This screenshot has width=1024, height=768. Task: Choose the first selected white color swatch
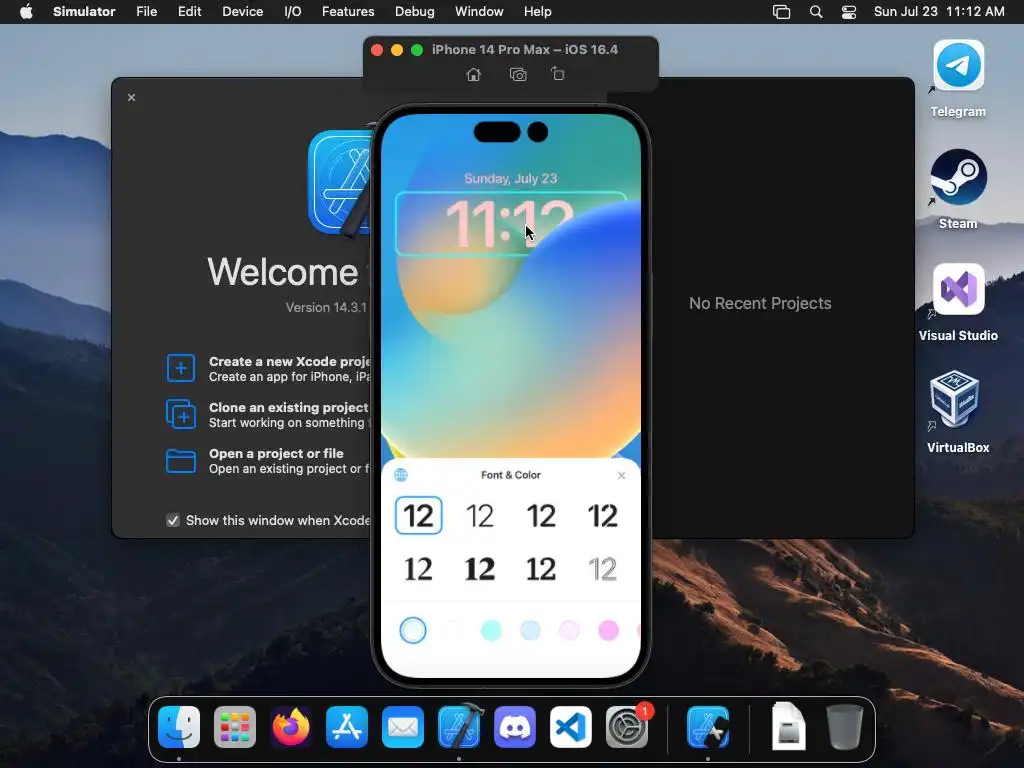413,630
